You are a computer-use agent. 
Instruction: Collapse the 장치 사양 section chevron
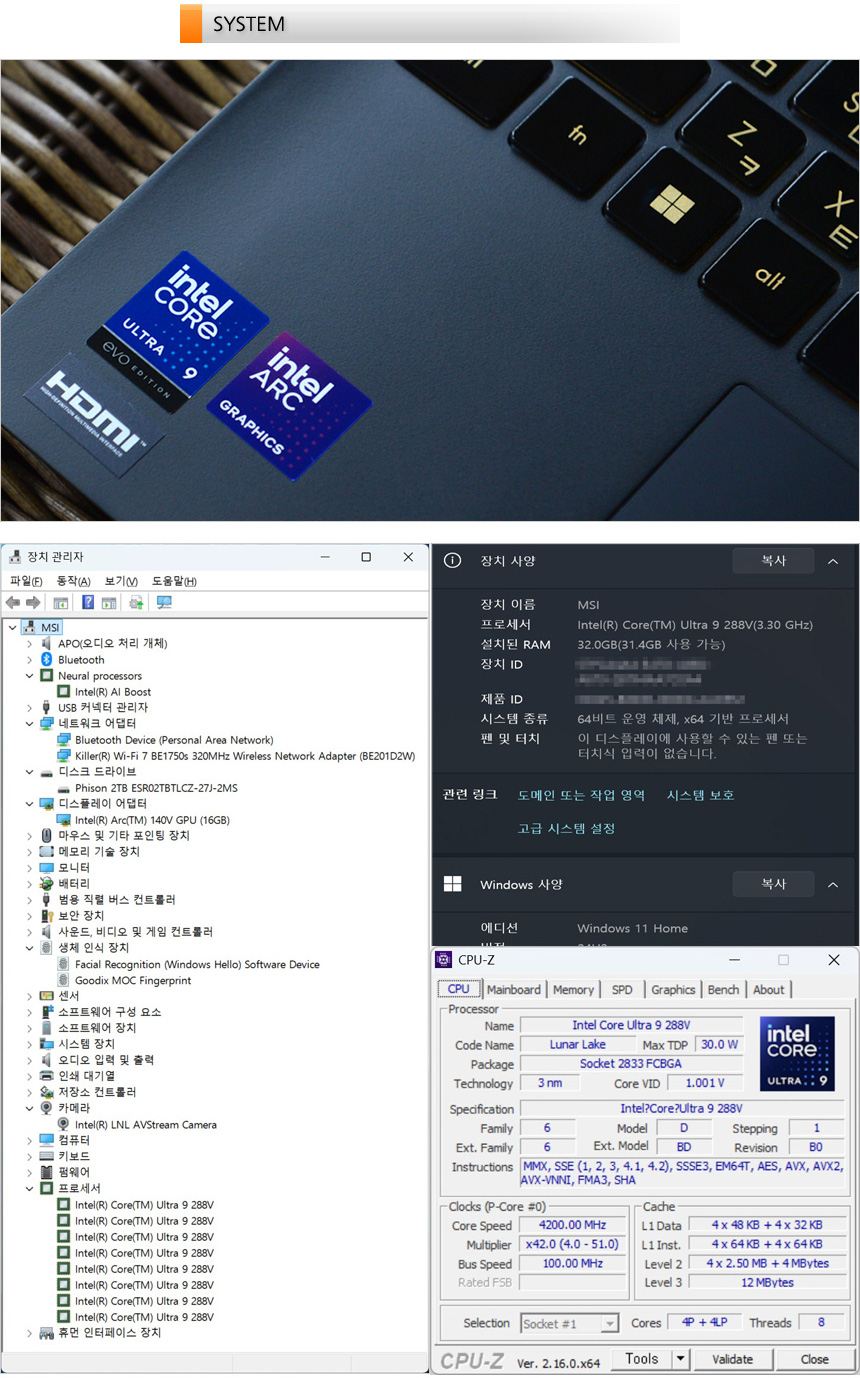tap(833, 562)
